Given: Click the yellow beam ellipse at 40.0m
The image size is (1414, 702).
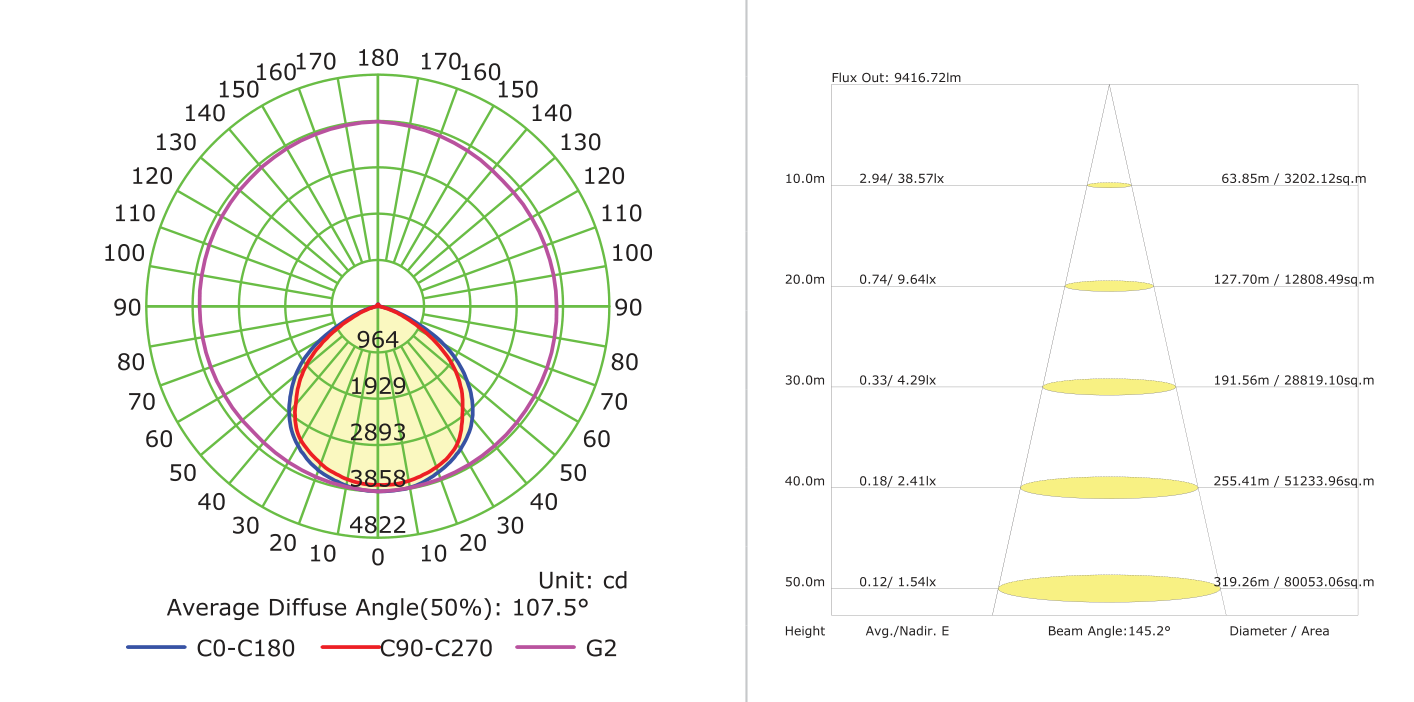Looking at the screenshot, I should [x=1109, y=488].
